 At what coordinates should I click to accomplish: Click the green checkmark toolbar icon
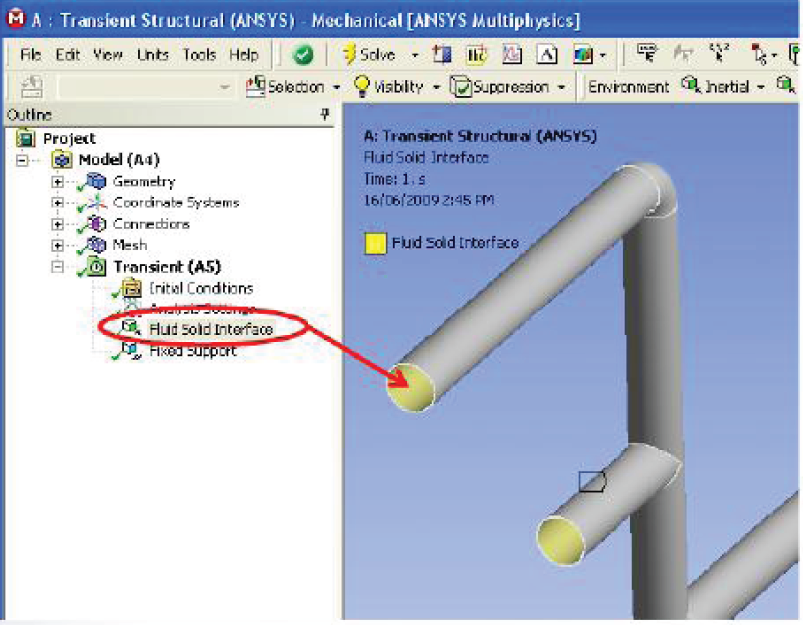pyautogui.click(x=303, y=54)
